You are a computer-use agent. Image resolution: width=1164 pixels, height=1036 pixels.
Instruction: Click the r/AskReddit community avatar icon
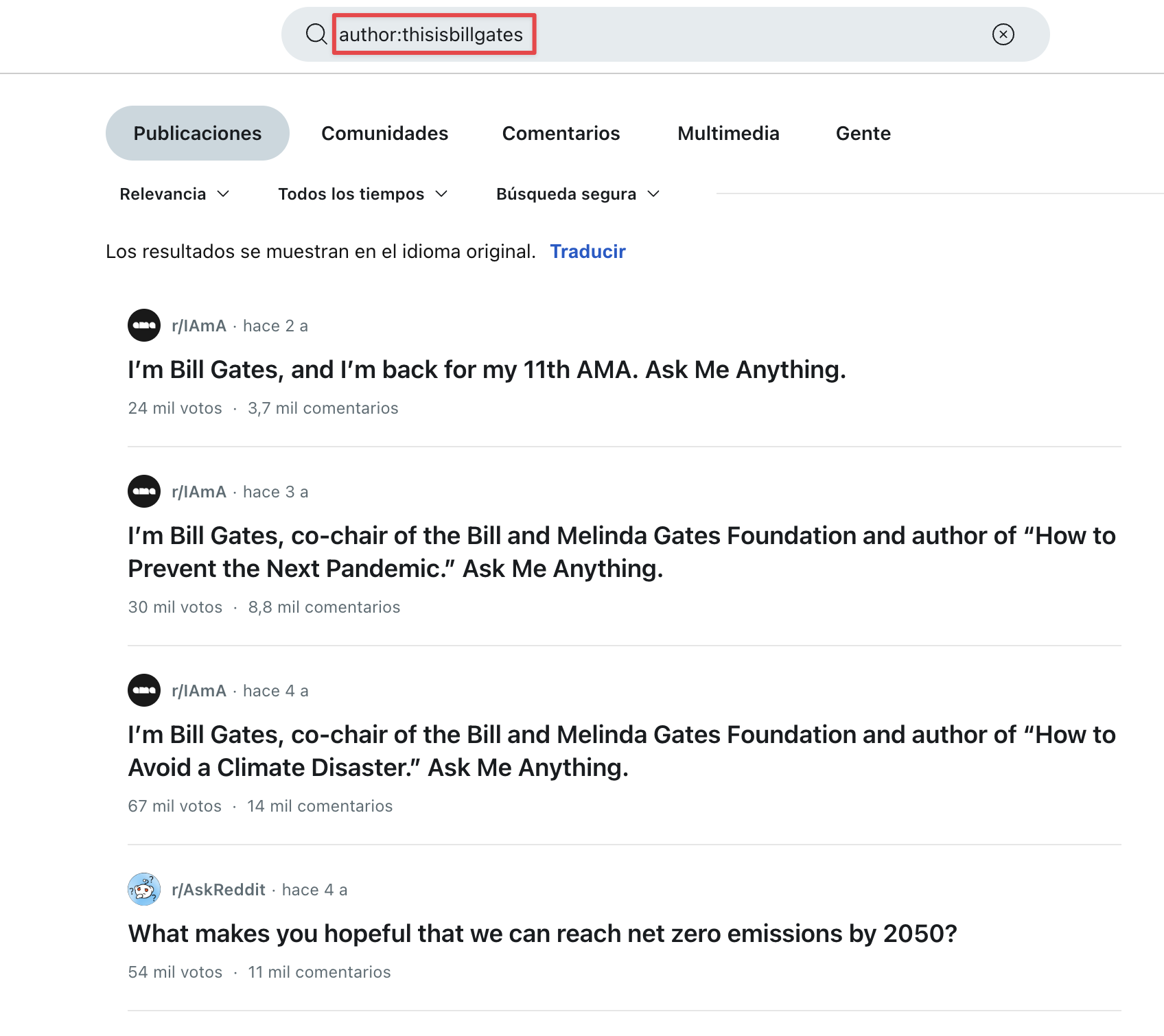coord(144,889)
